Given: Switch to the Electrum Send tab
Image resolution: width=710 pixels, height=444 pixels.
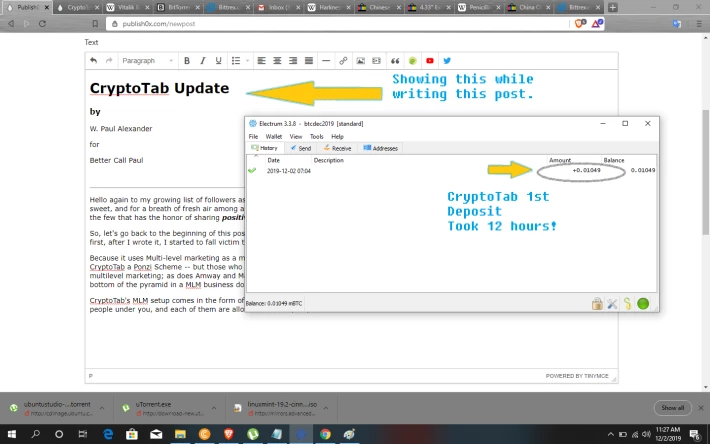Looking at the screenshot, I should coord(301,148).
